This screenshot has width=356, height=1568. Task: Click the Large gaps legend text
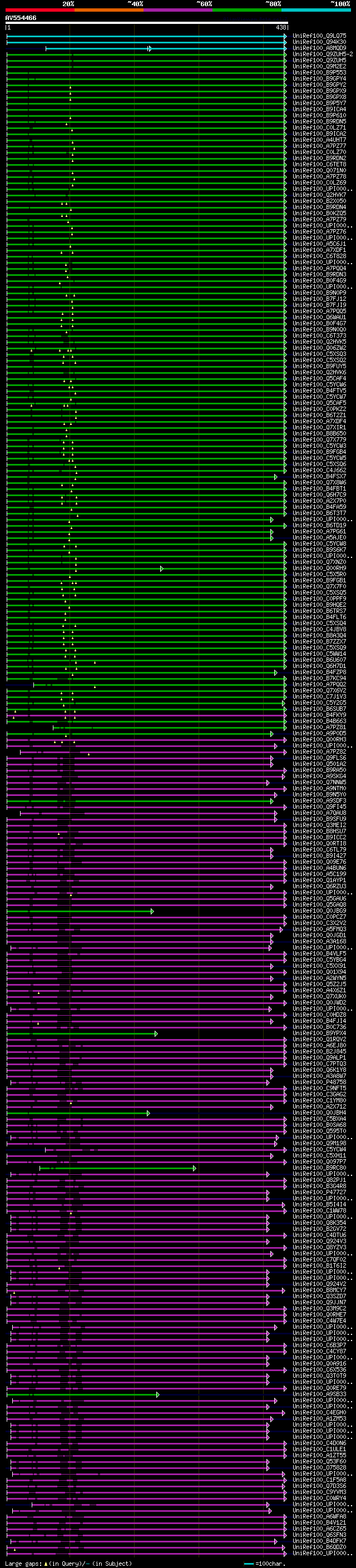coord(23,1564)
